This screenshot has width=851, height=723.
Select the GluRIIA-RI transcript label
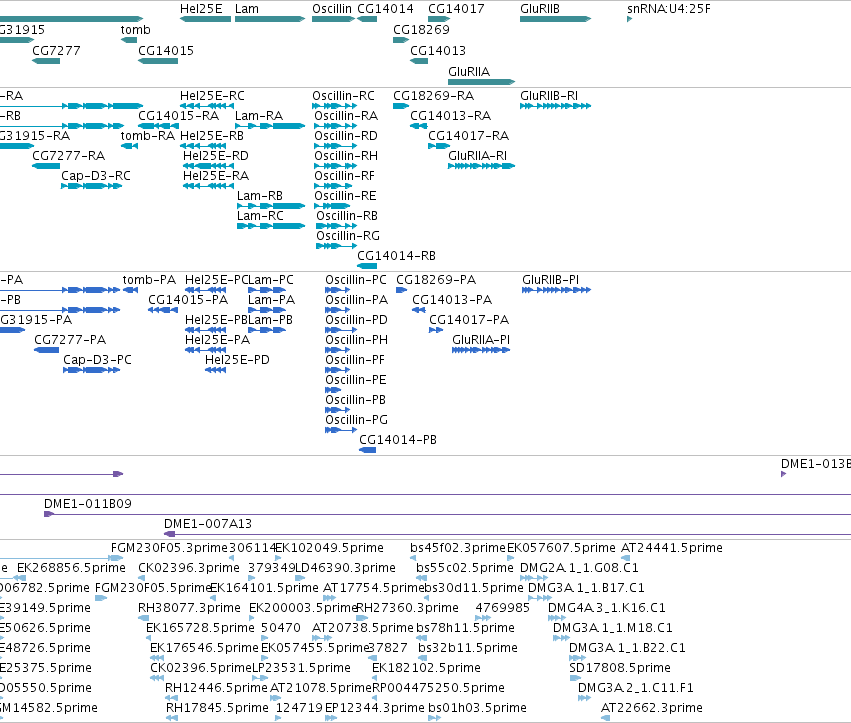(477, 156)
